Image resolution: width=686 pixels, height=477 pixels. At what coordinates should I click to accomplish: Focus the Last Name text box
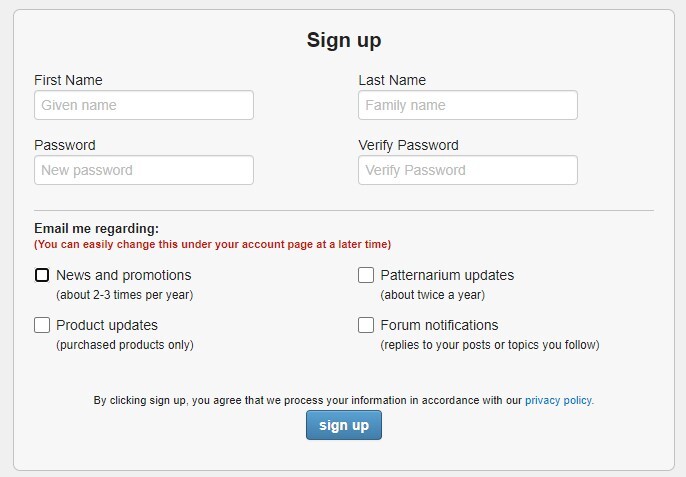[x=467, y=105]
